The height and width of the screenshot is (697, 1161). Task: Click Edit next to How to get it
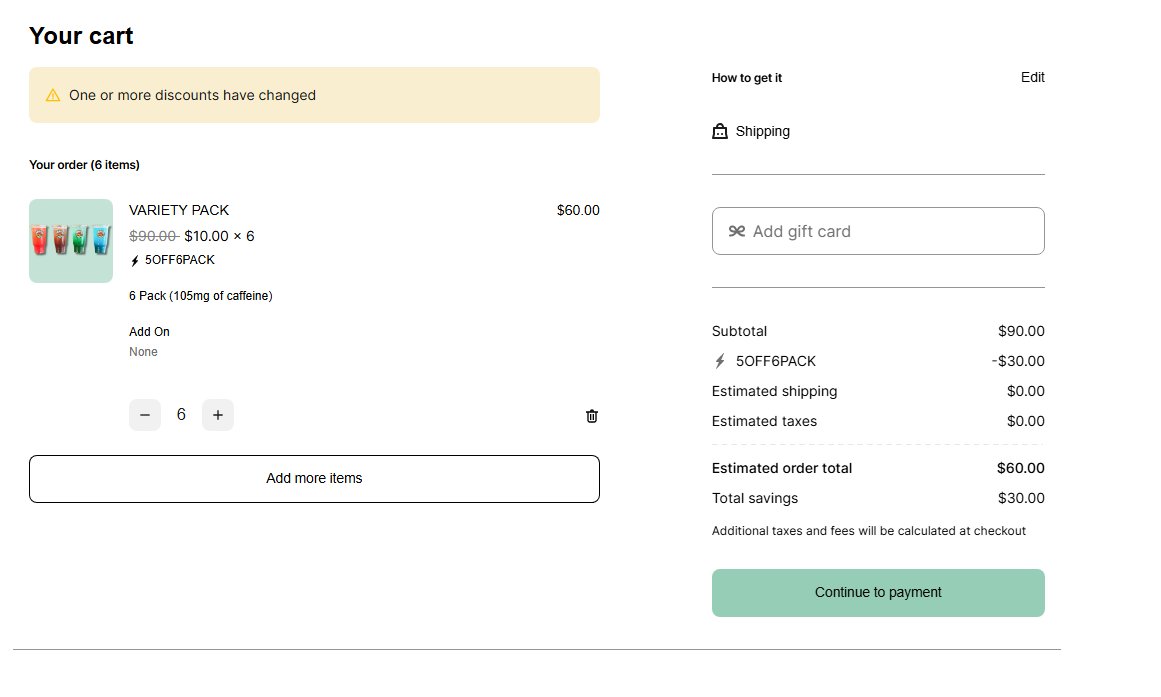click(1032, 77)
